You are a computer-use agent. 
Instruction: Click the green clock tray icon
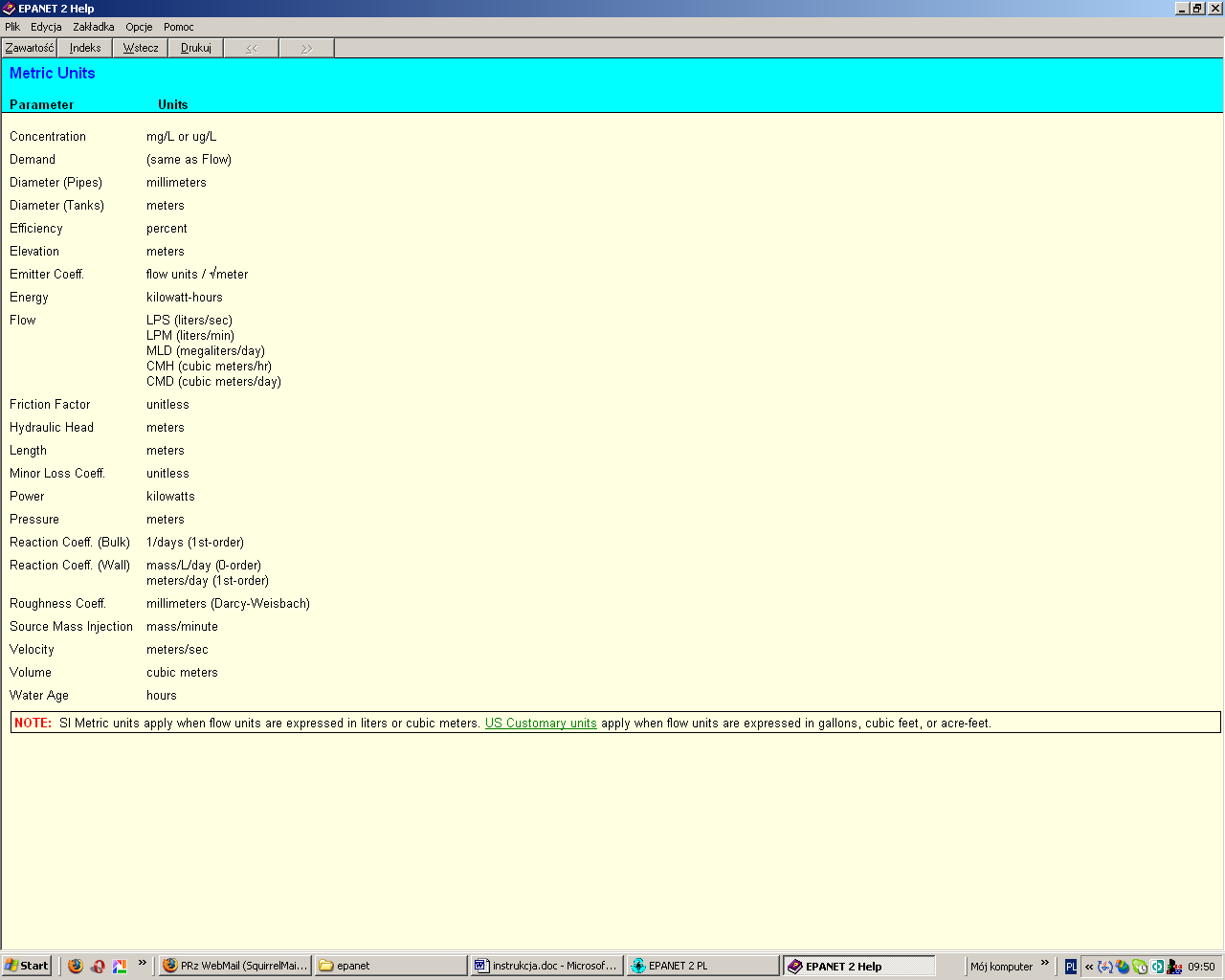click(x=1140, y=967)
